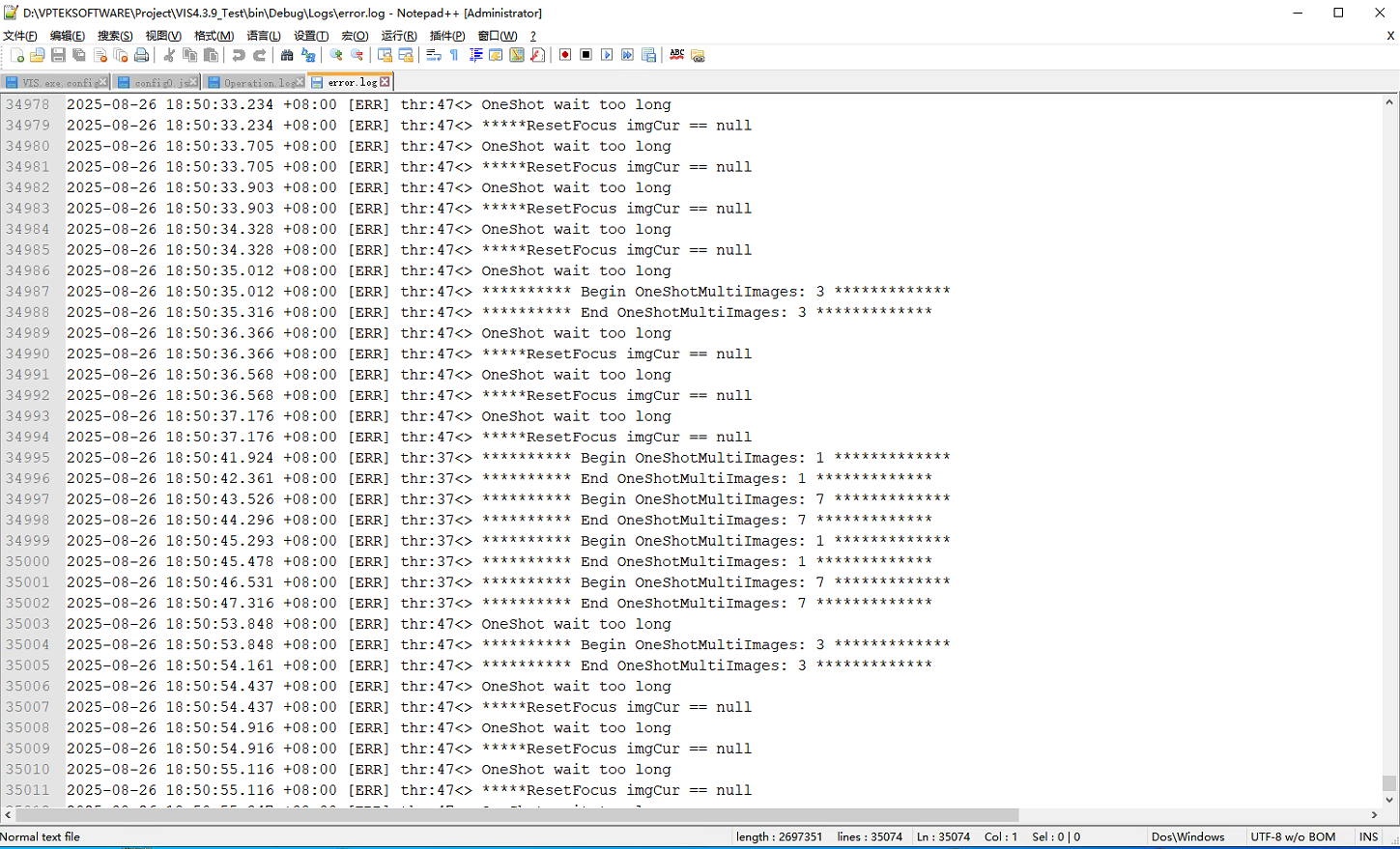Click the Print icon in toolbar
1400x849 pixels.
tap(142, 55)
